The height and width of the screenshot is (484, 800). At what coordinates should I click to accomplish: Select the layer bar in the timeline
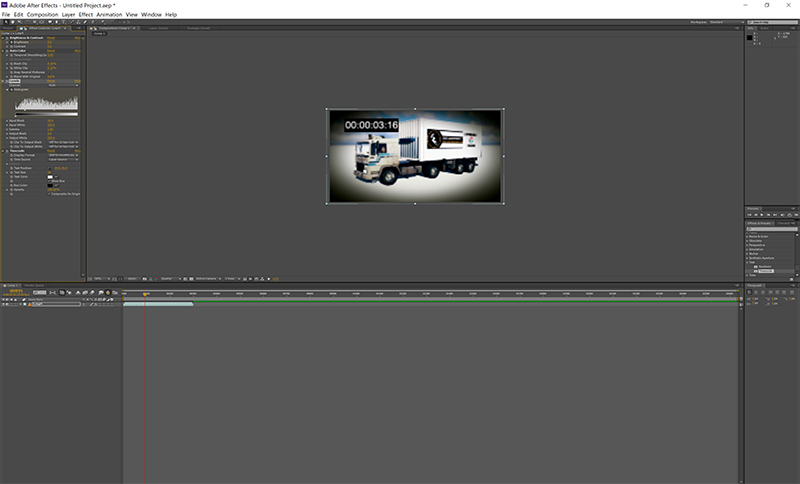158,304
